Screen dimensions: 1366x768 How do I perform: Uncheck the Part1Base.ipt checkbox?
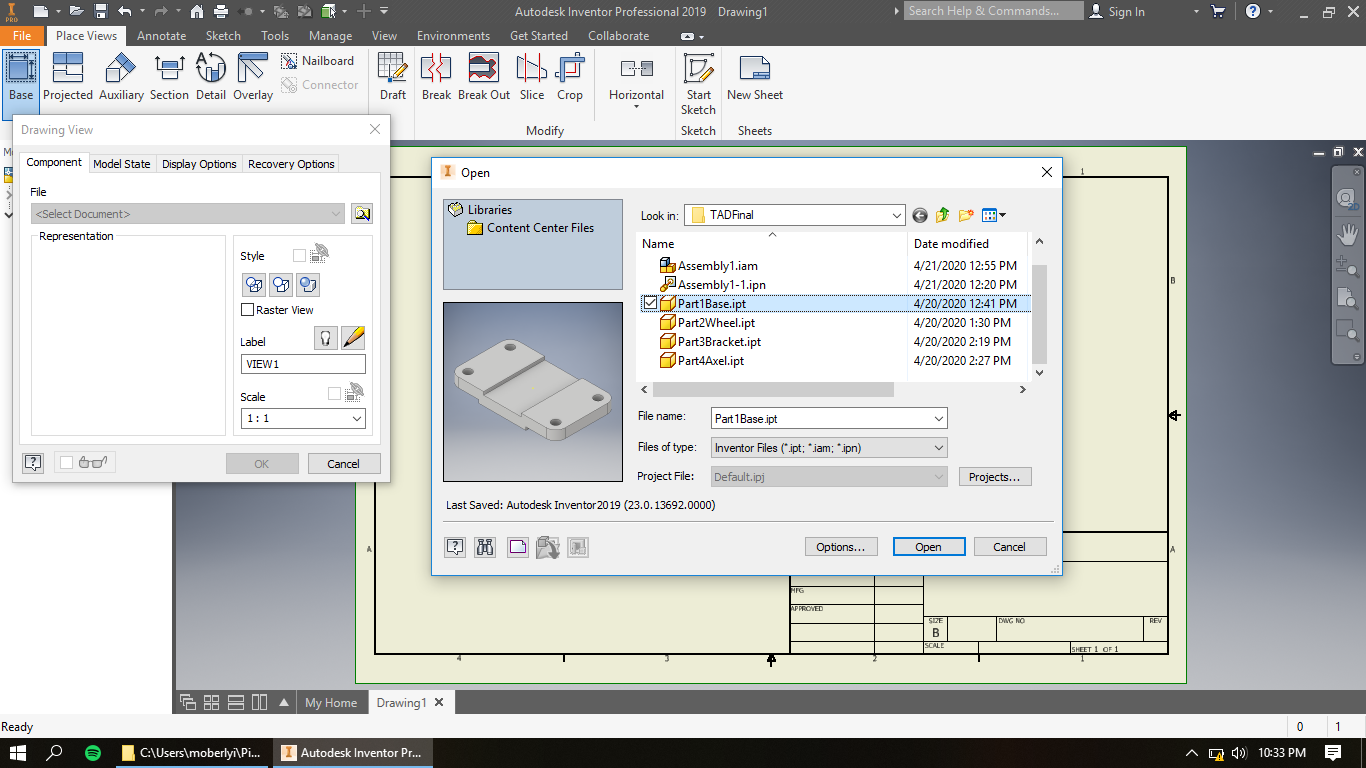point(650,303)
